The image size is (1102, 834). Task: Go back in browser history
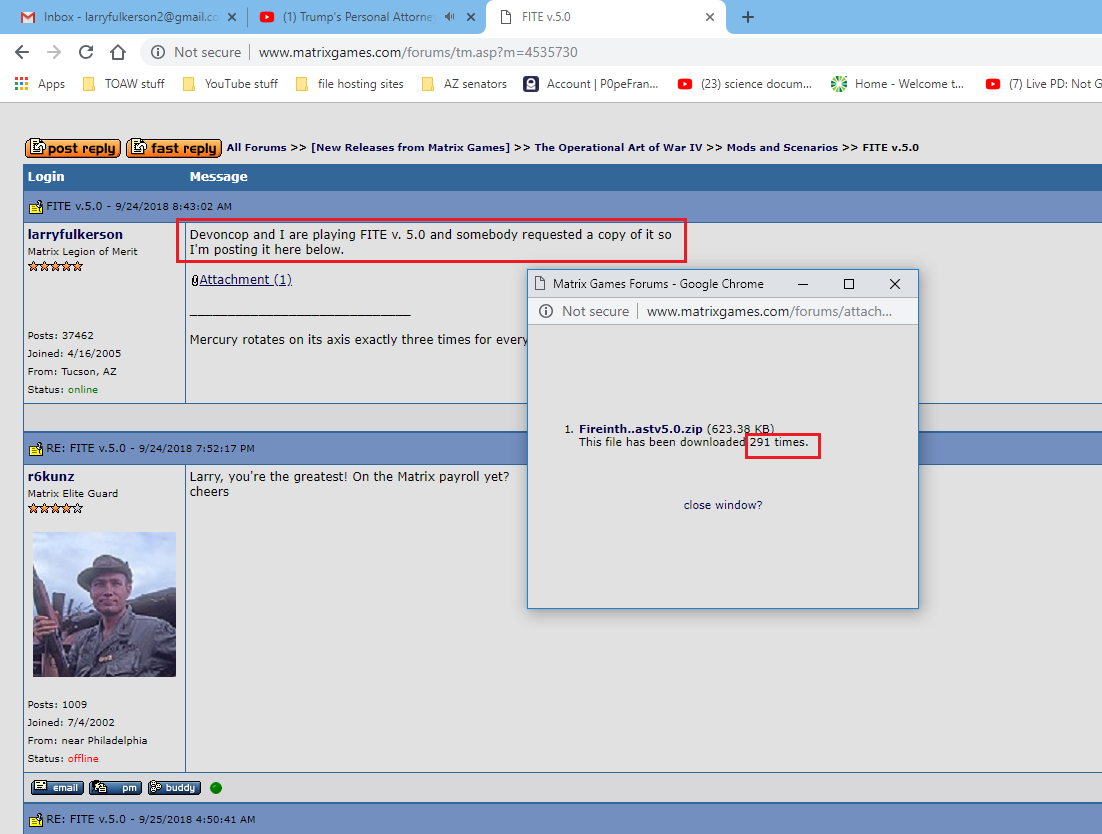pyautogui.click(x=22, y=52)
